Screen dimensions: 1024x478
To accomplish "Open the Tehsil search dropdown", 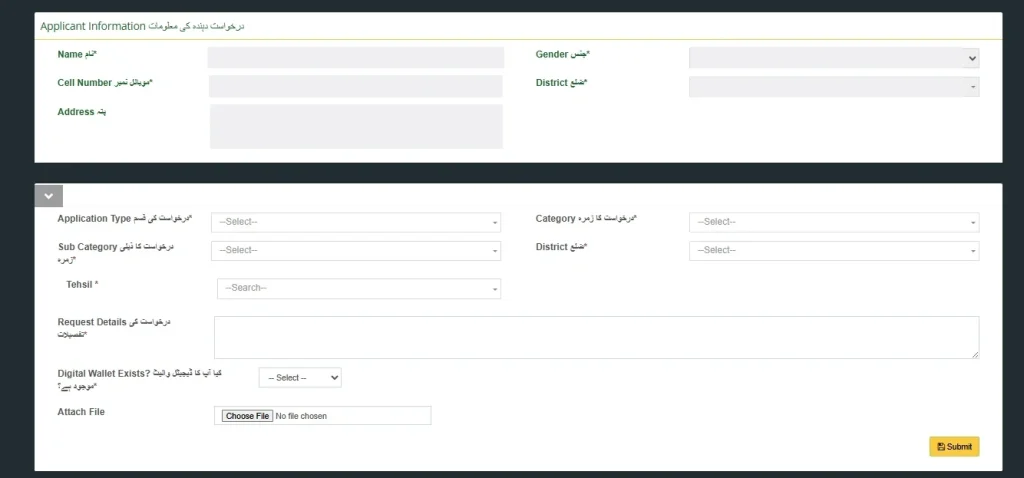I will point(358,288).
